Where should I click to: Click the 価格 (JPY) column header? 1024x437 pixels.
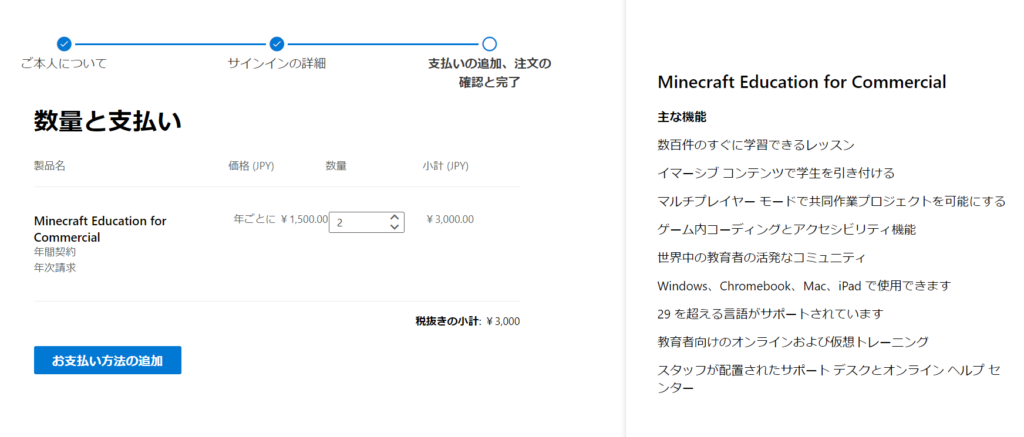point(251,166)
